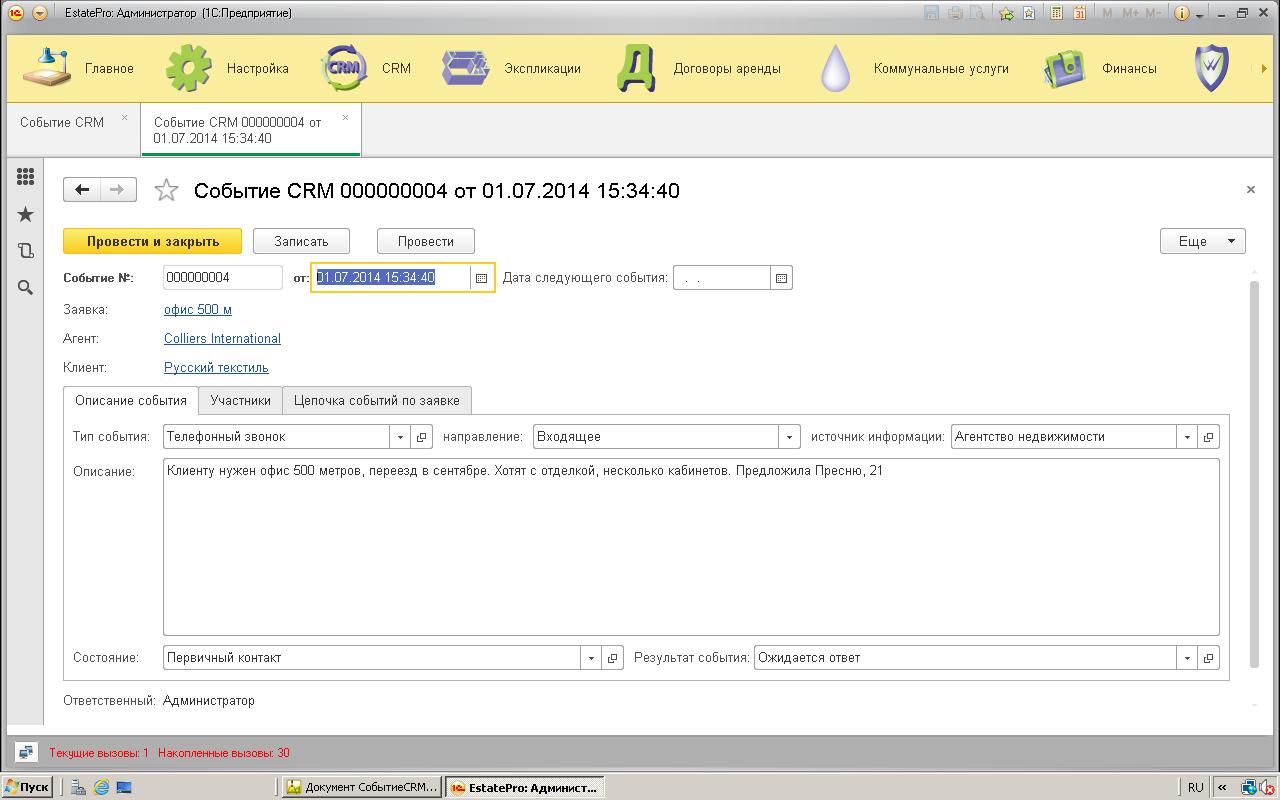Switch to Документ СобытиеCRM taskbar window
This screenshot has width=1280, height=800.
tap(362, 787)
